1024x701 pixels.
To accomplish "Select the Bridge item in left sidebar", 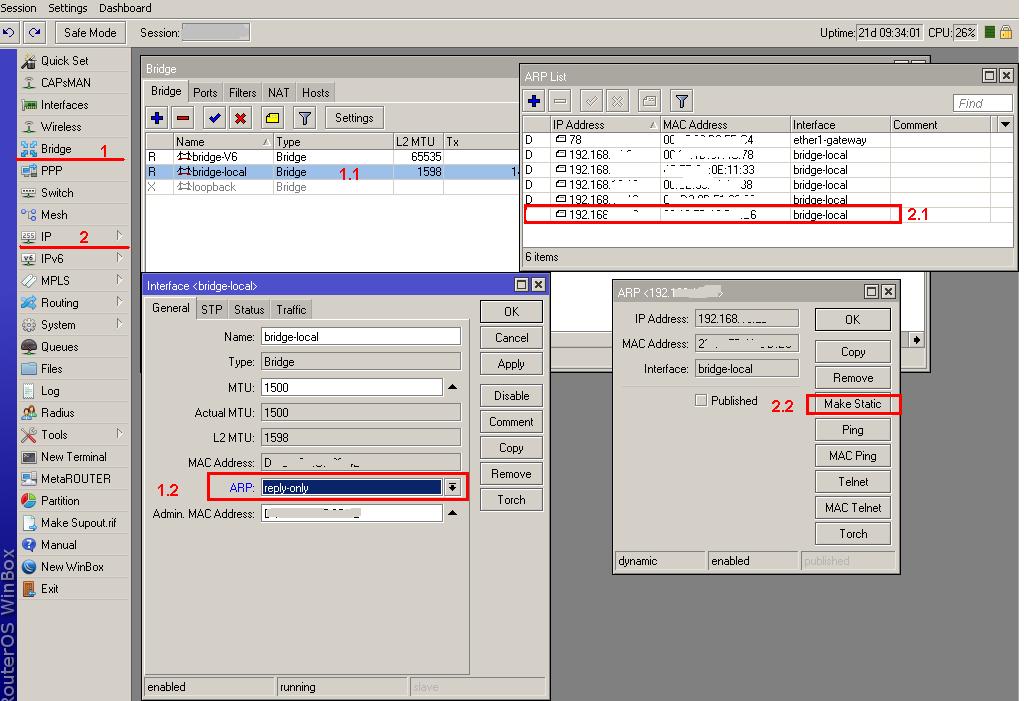I will point(56,149).
